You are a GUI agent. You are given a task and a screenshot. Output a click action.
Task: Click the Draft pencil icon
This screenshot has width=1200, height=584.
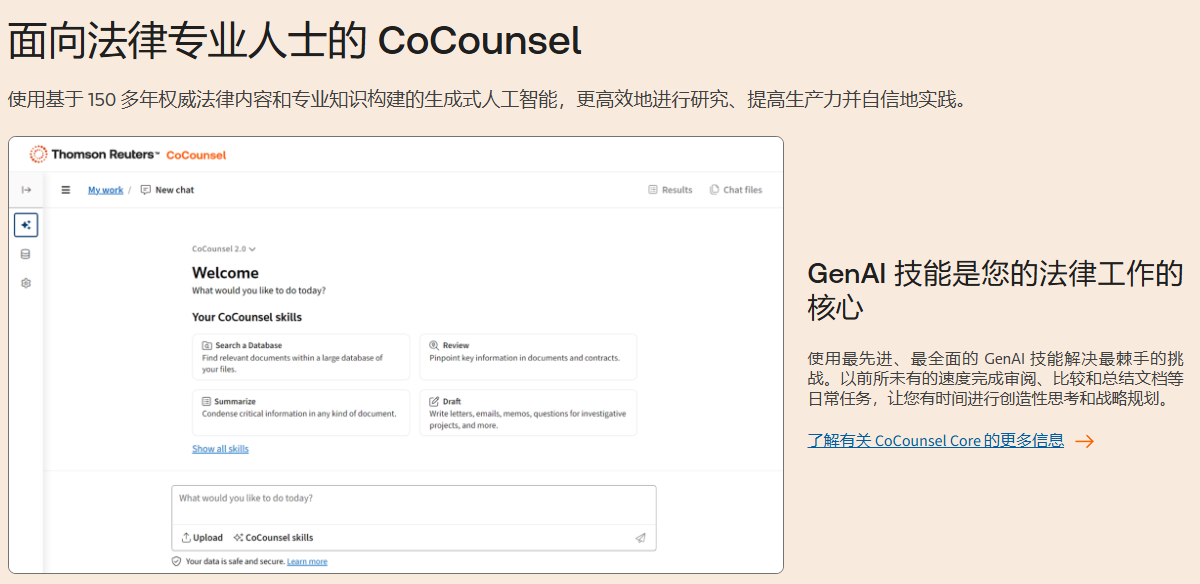pos(434,401)
